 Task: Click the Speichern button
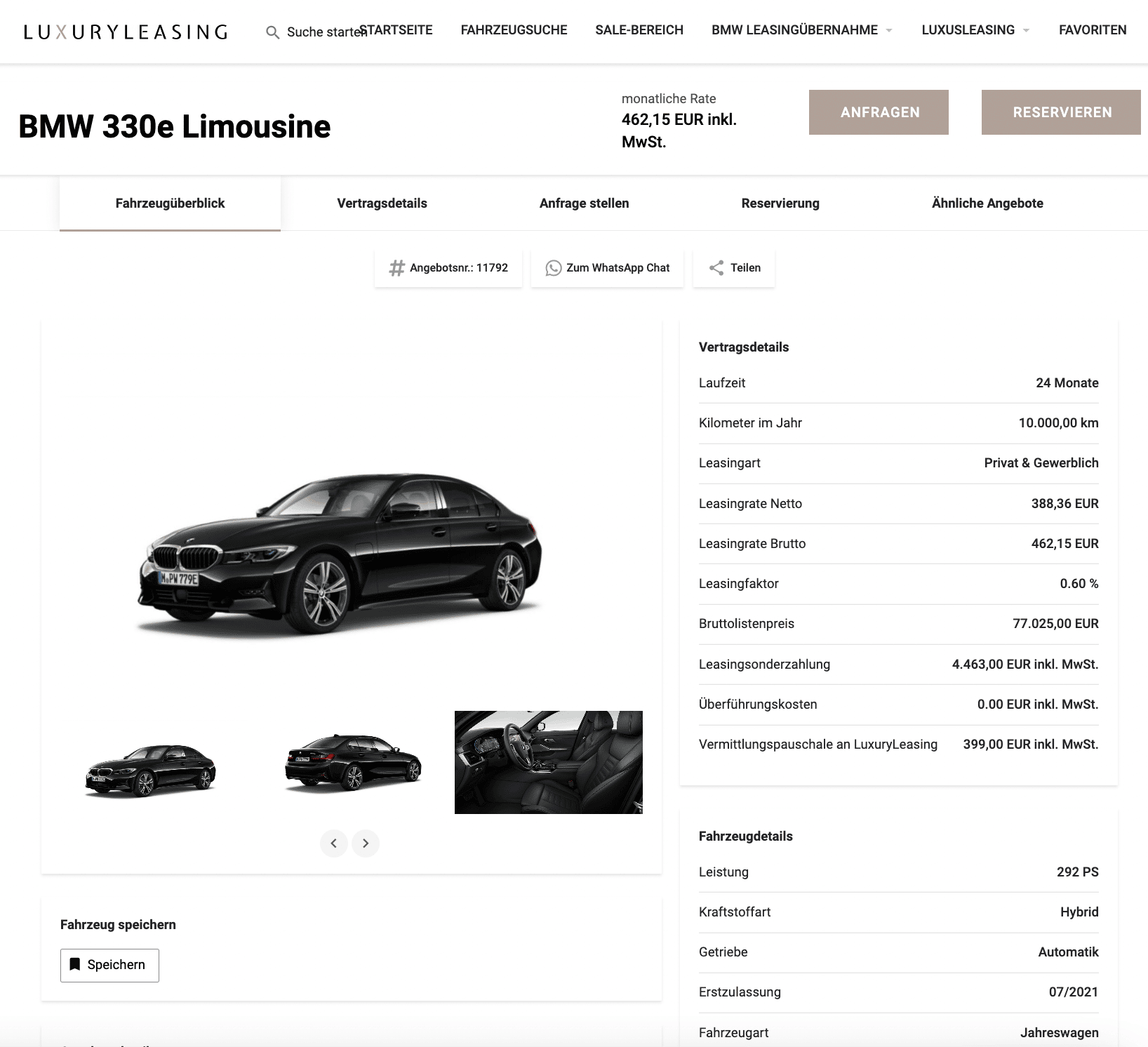click(109, 965)
